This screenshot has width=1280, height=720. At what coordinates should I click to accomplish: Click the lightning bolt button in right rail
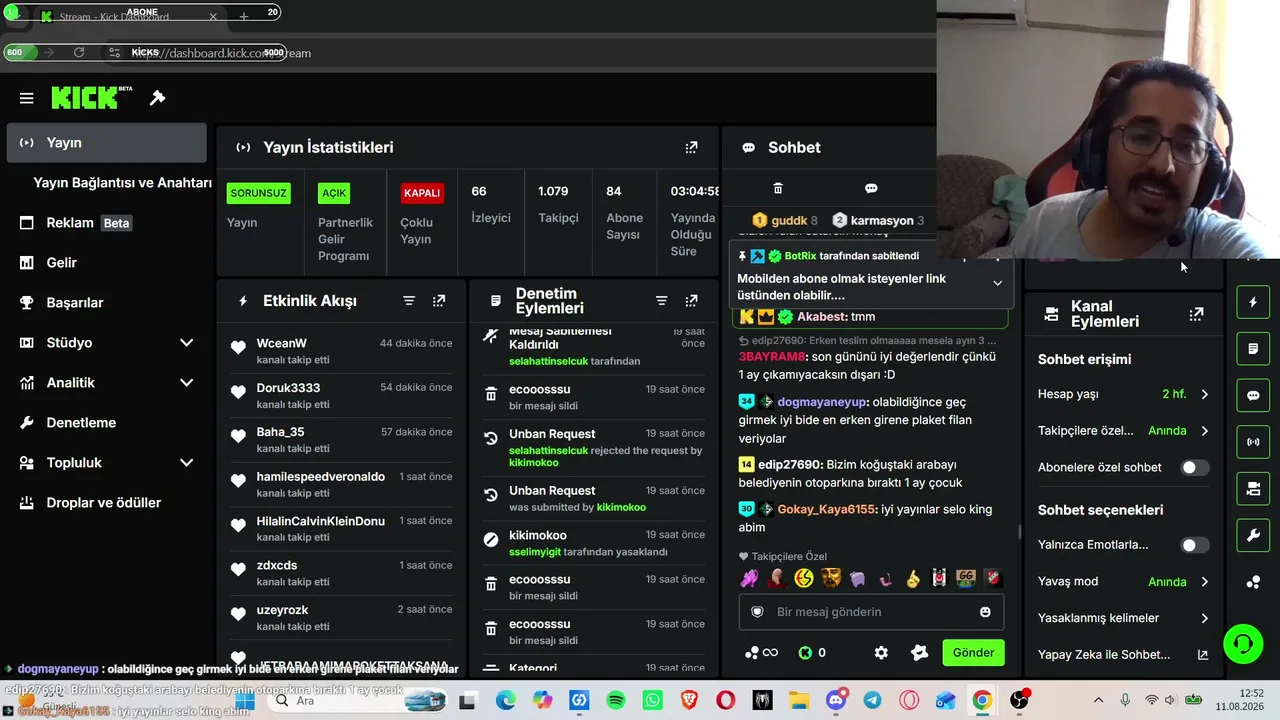point(1253,302)
